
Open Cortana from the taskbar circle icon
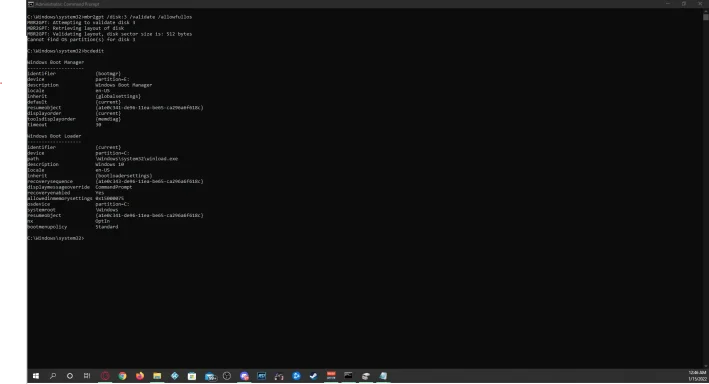(x=70, y=376)
